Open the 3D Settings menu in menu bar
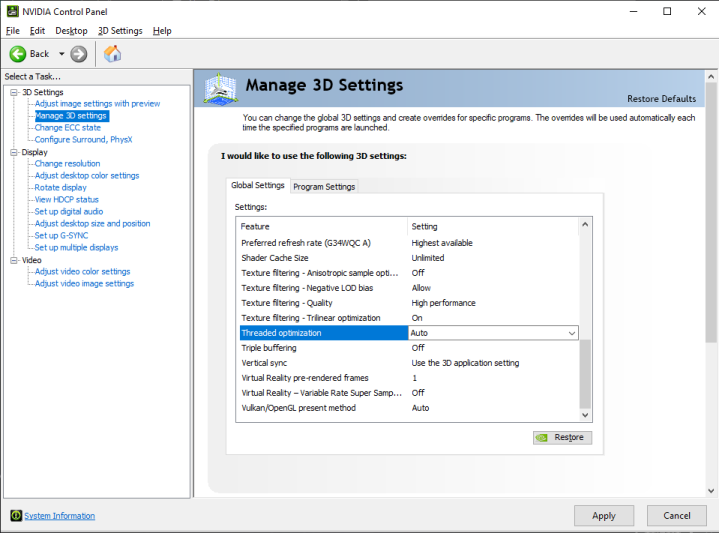719x533 pixels. [x=120, y=31]
